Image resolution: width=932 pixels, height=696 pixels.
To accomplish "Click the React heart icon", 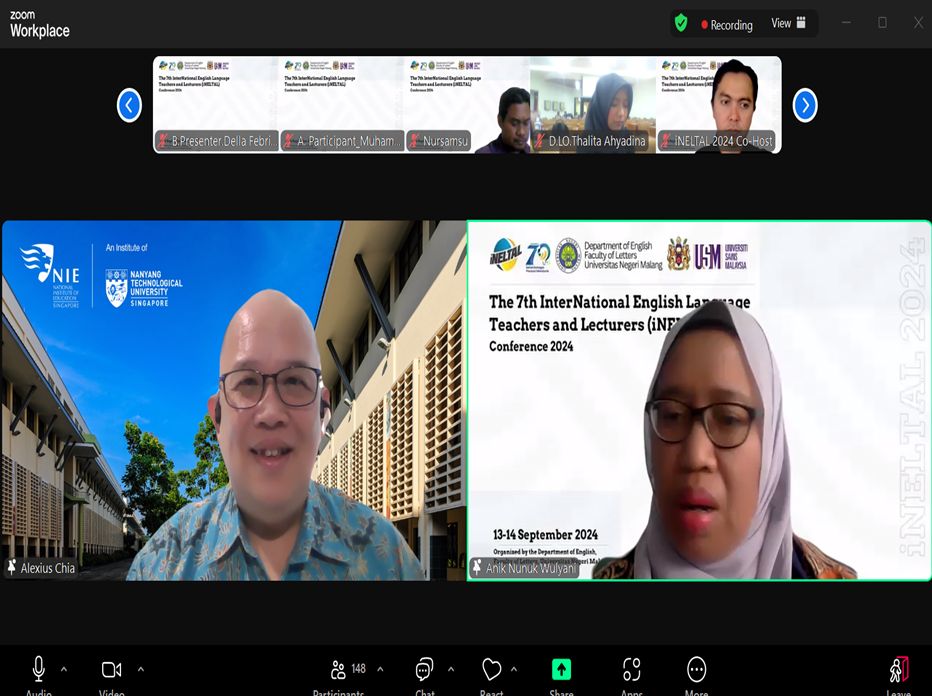I will (491, 669).
